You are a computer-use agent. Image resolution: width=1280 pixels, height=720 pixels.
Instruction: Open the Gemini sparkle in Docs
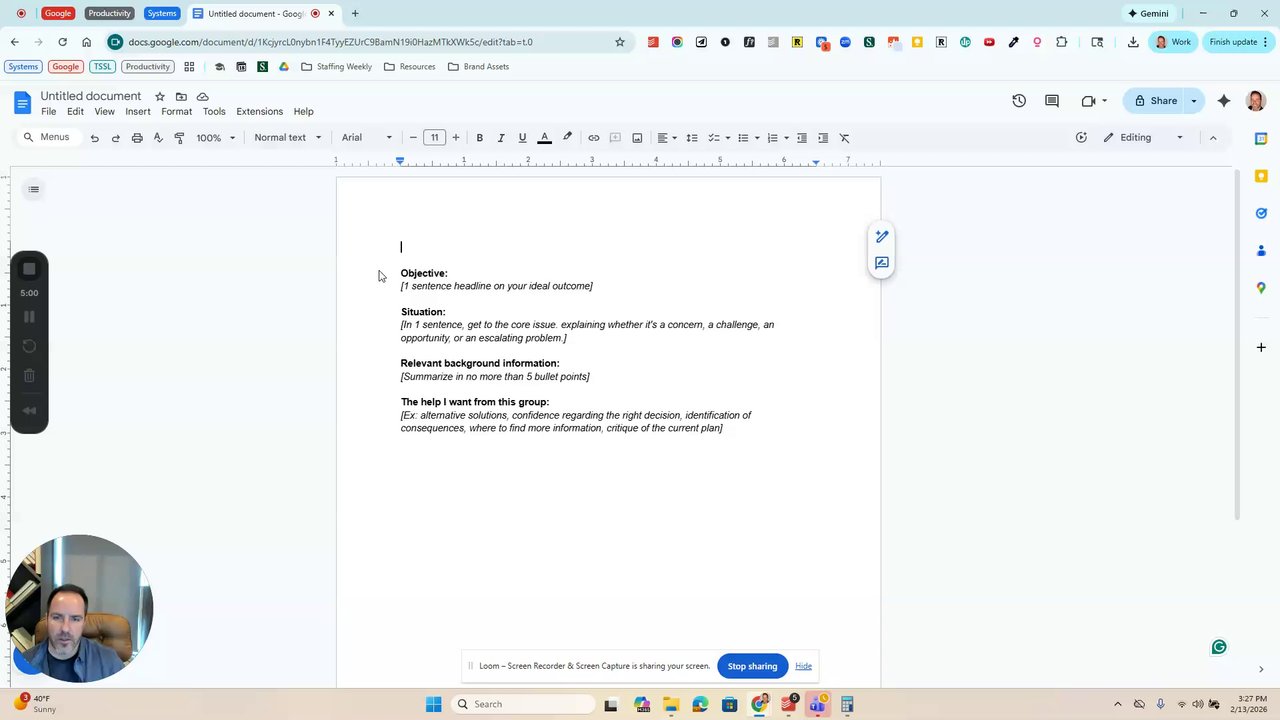[x=1224, y=101]
